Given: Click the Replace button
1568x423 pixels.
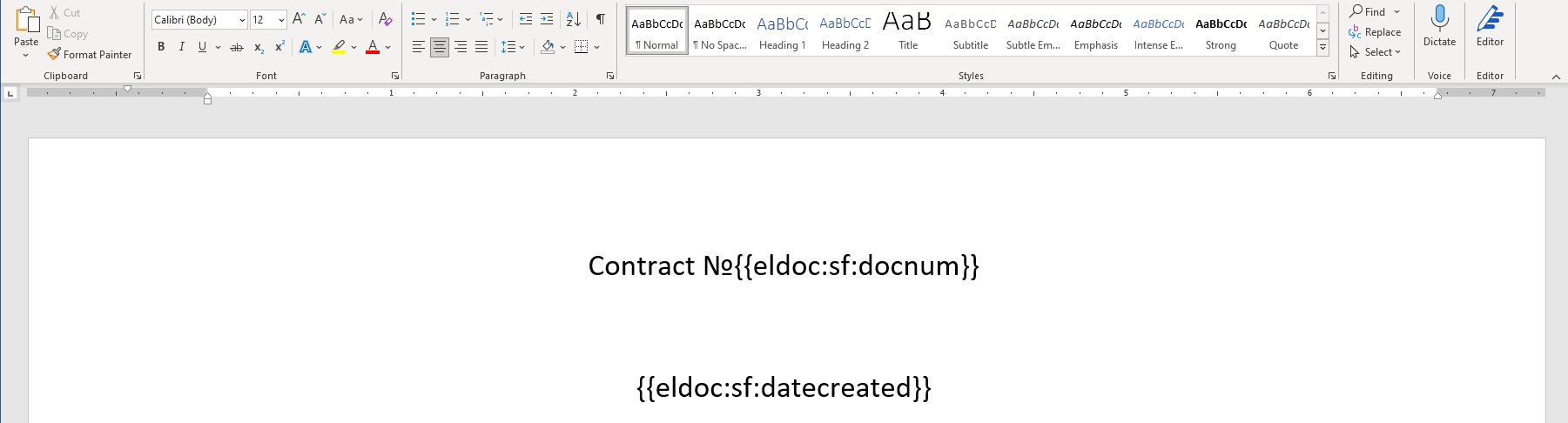Looking at the screenshot, I should tap(1375, 32).
